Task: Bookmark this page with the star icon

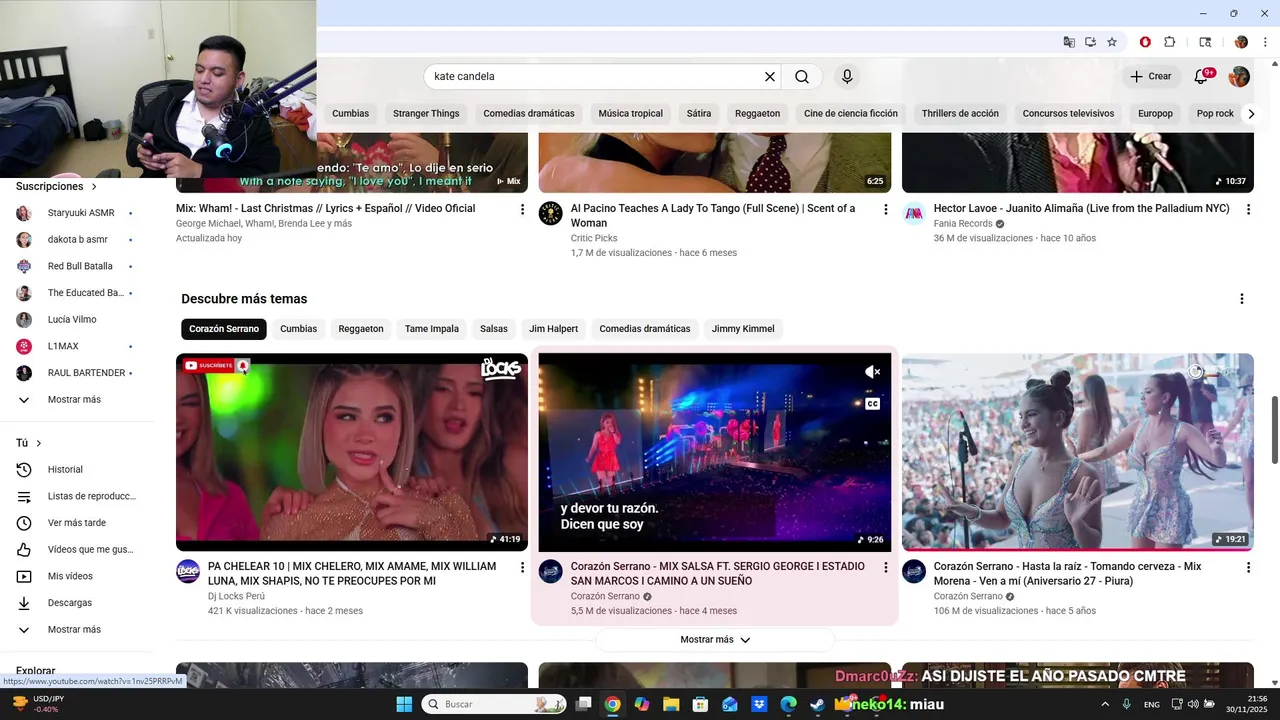Action: click(x=1112, y=42)
